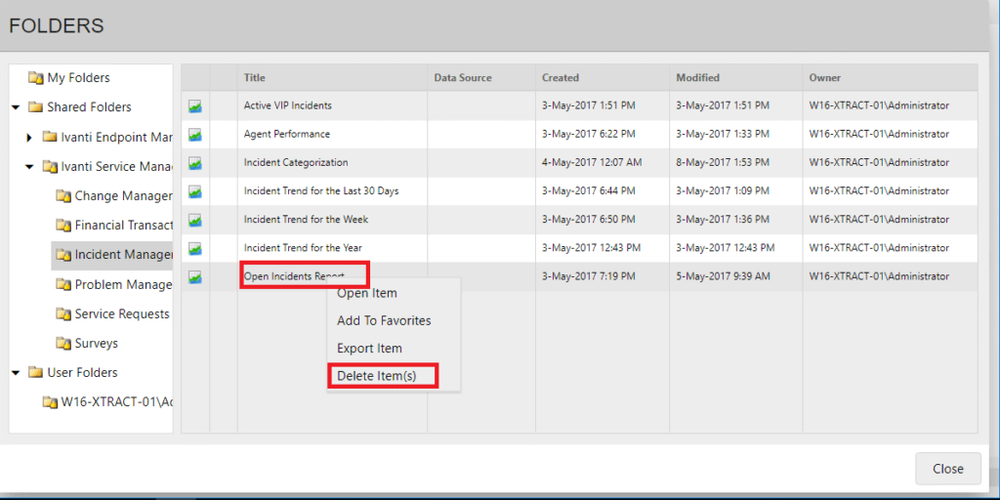Click report icon for Active VIP Incidents

[195, 107]
